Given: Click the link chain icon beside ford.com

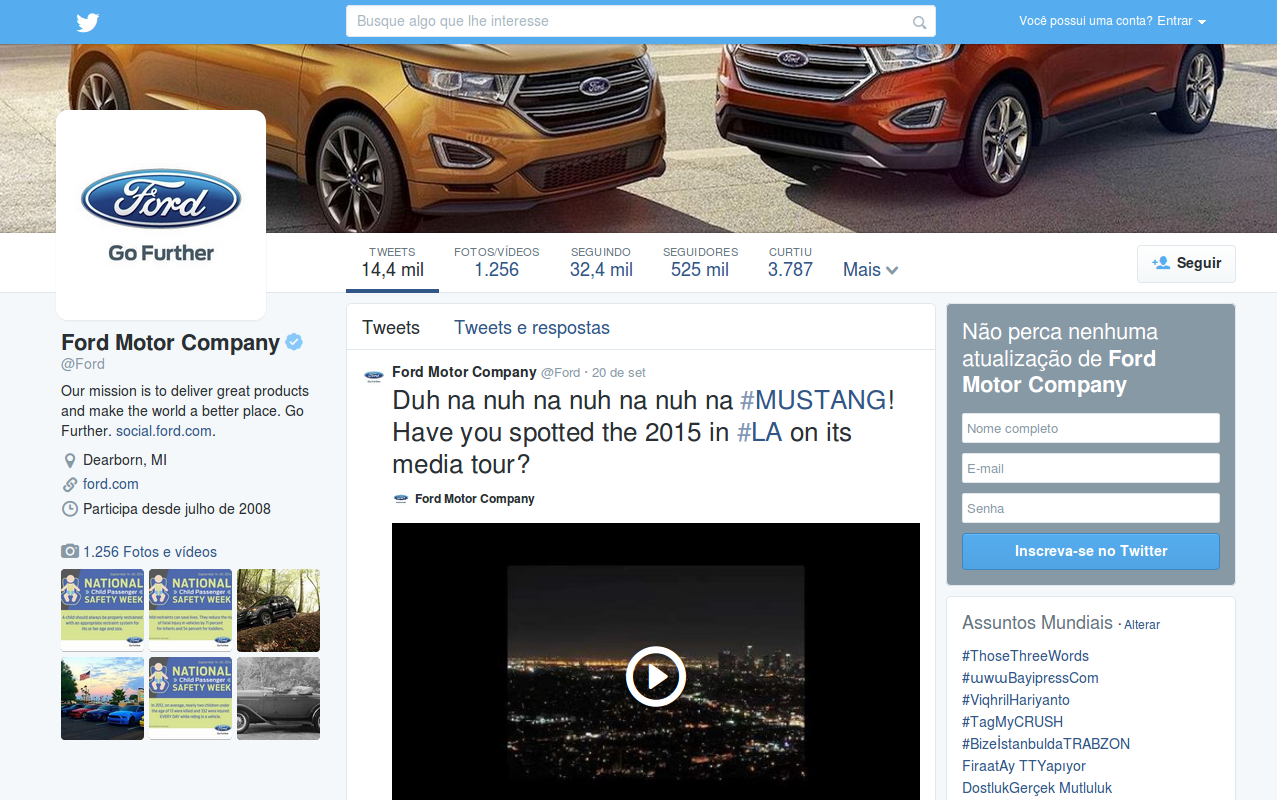Looking at the screenshot, I should [x=70, y=485].
